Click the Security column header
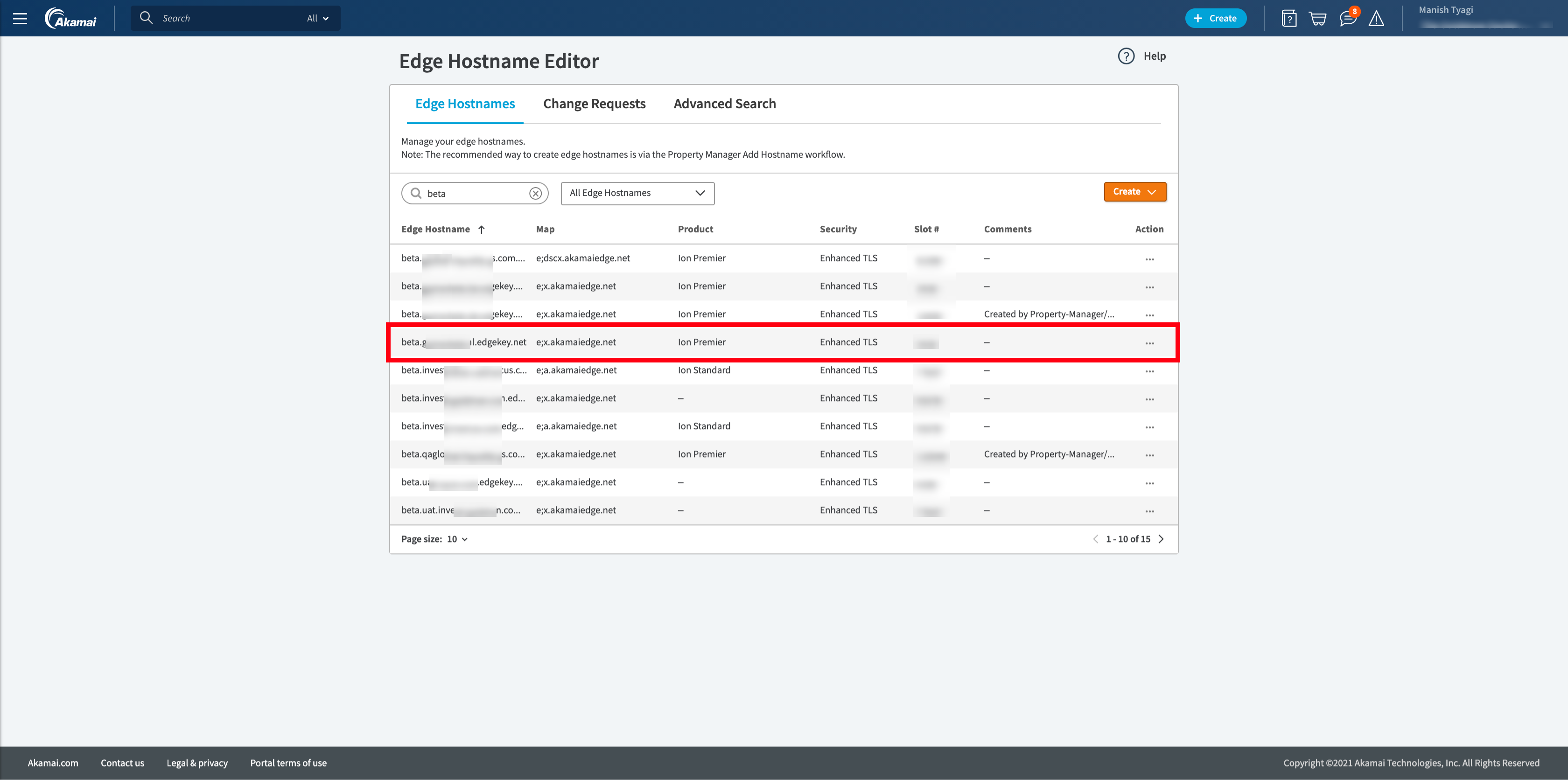Screen dimensions: 1568x780 [x=838, y=230]
